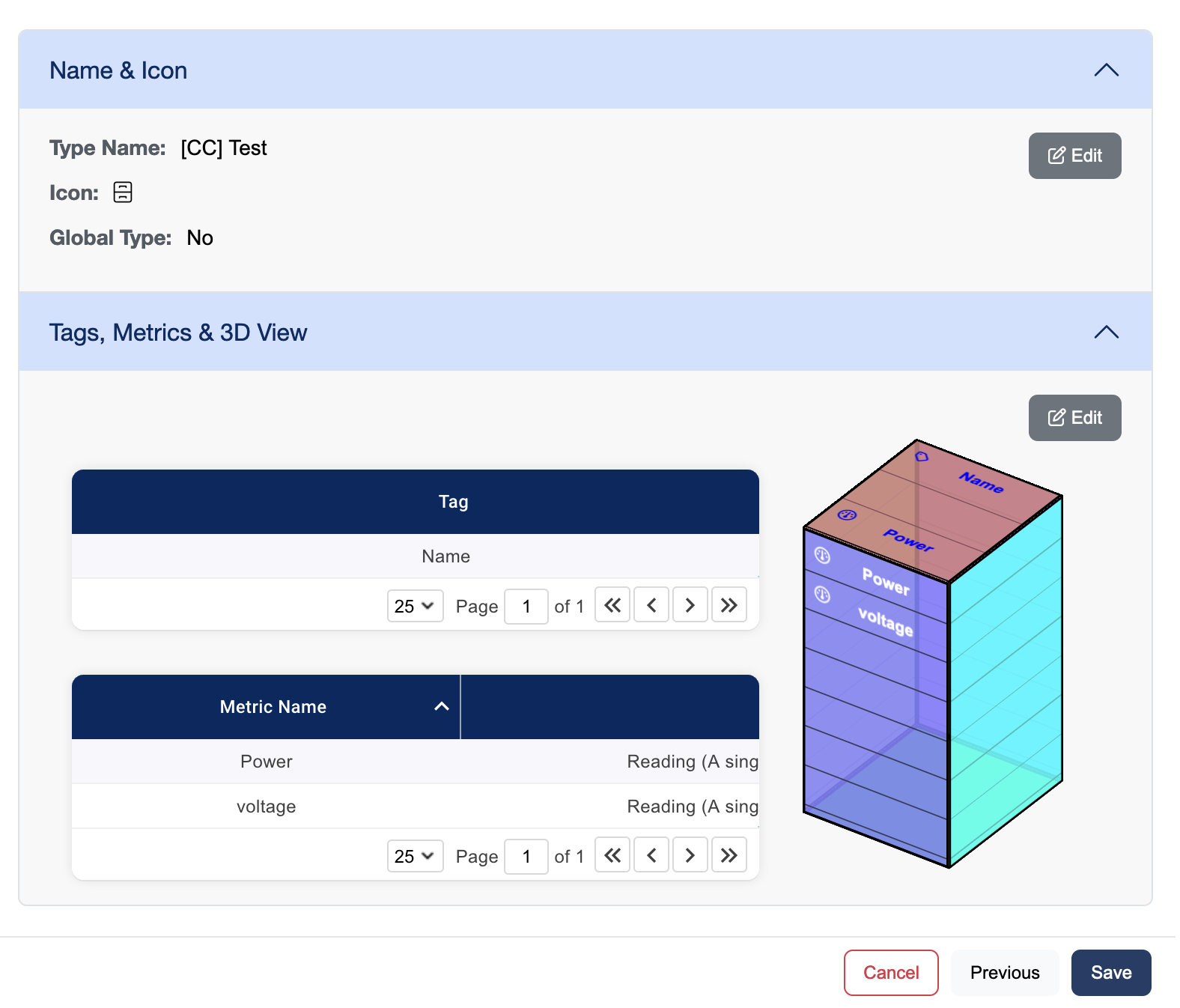Image resolution: width=1180 pixels, height=1008 pixels.
Task: Click the Tag table page number field
Action: 526,606
